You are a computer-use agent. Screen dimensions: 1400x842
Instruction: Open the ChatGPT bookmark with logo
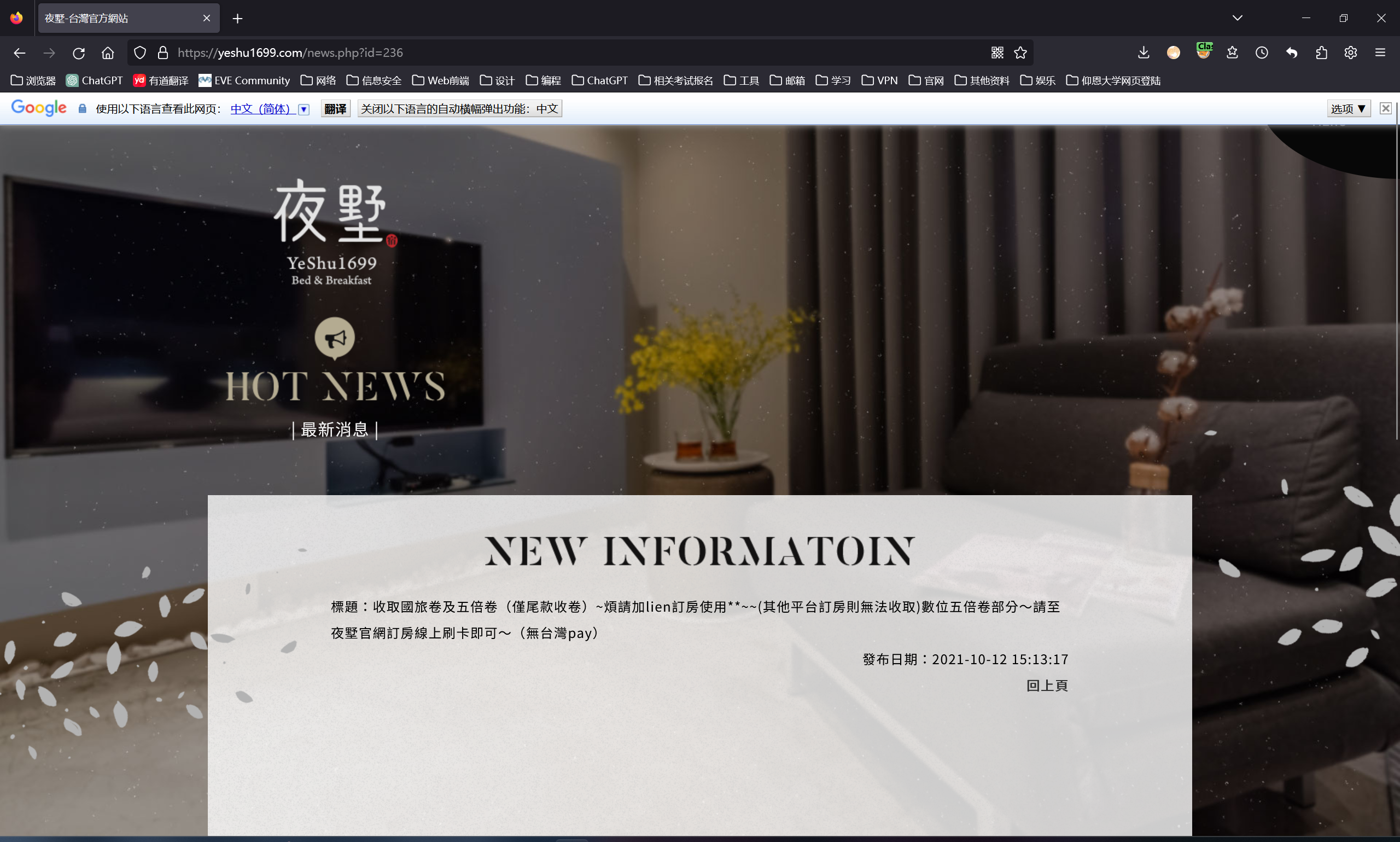(95, 80)
